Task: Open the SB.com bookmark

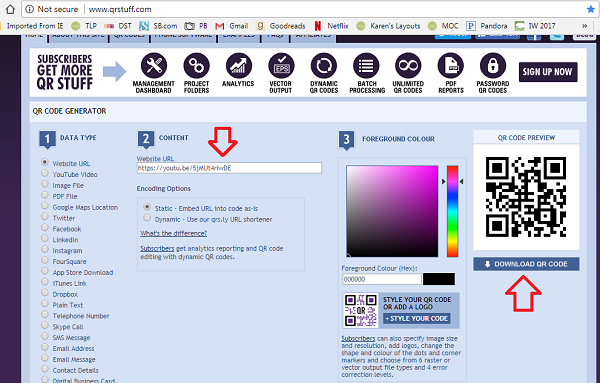Action: [x=158, y=26]
